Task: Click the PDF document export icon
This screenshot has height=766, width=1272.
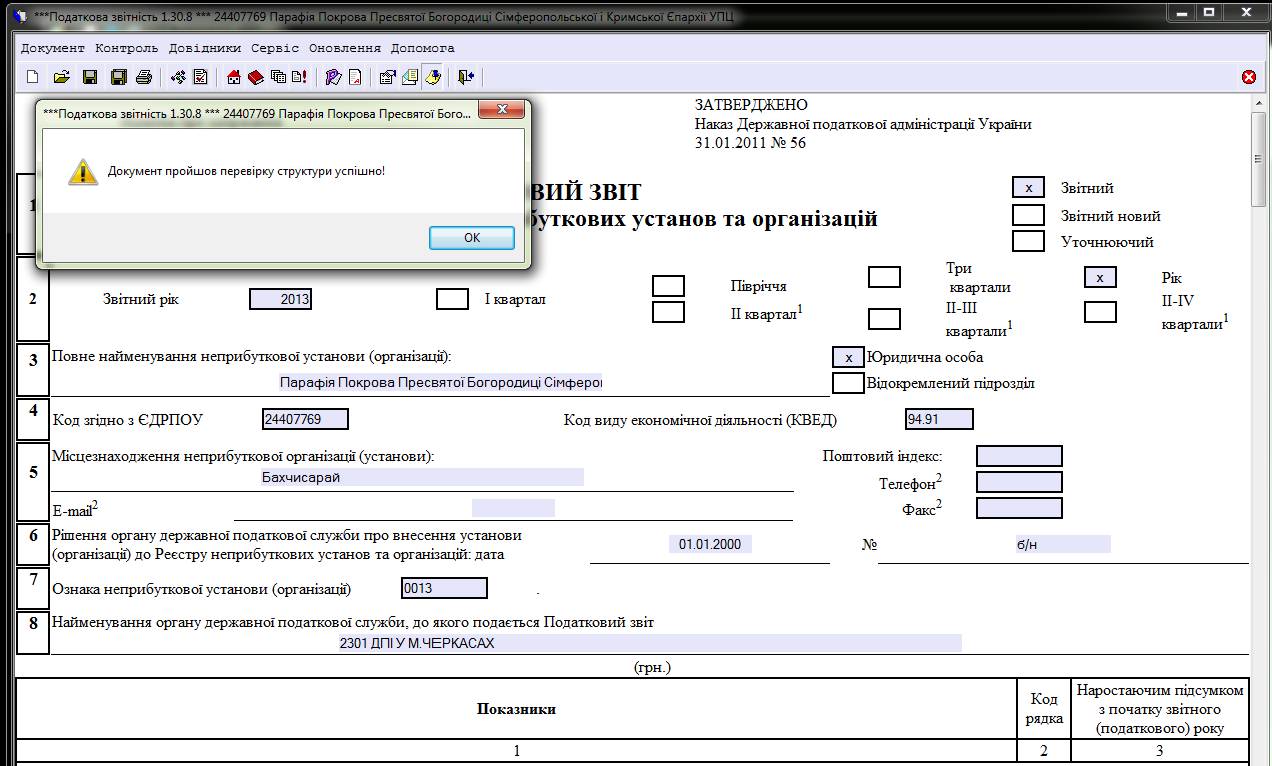Action: point(355,77)
